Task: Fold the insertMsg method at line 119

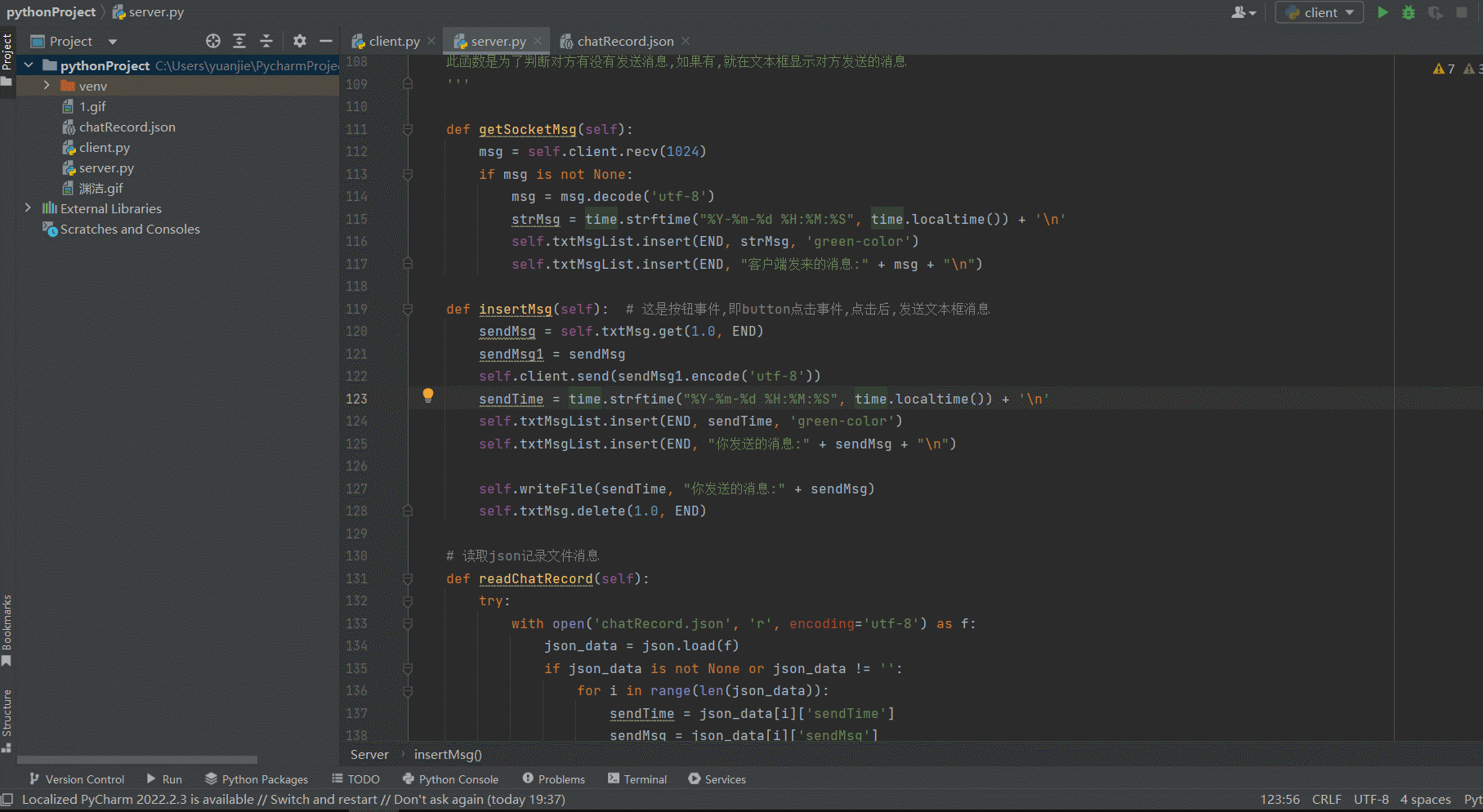Action: click(x=408, y=309)
